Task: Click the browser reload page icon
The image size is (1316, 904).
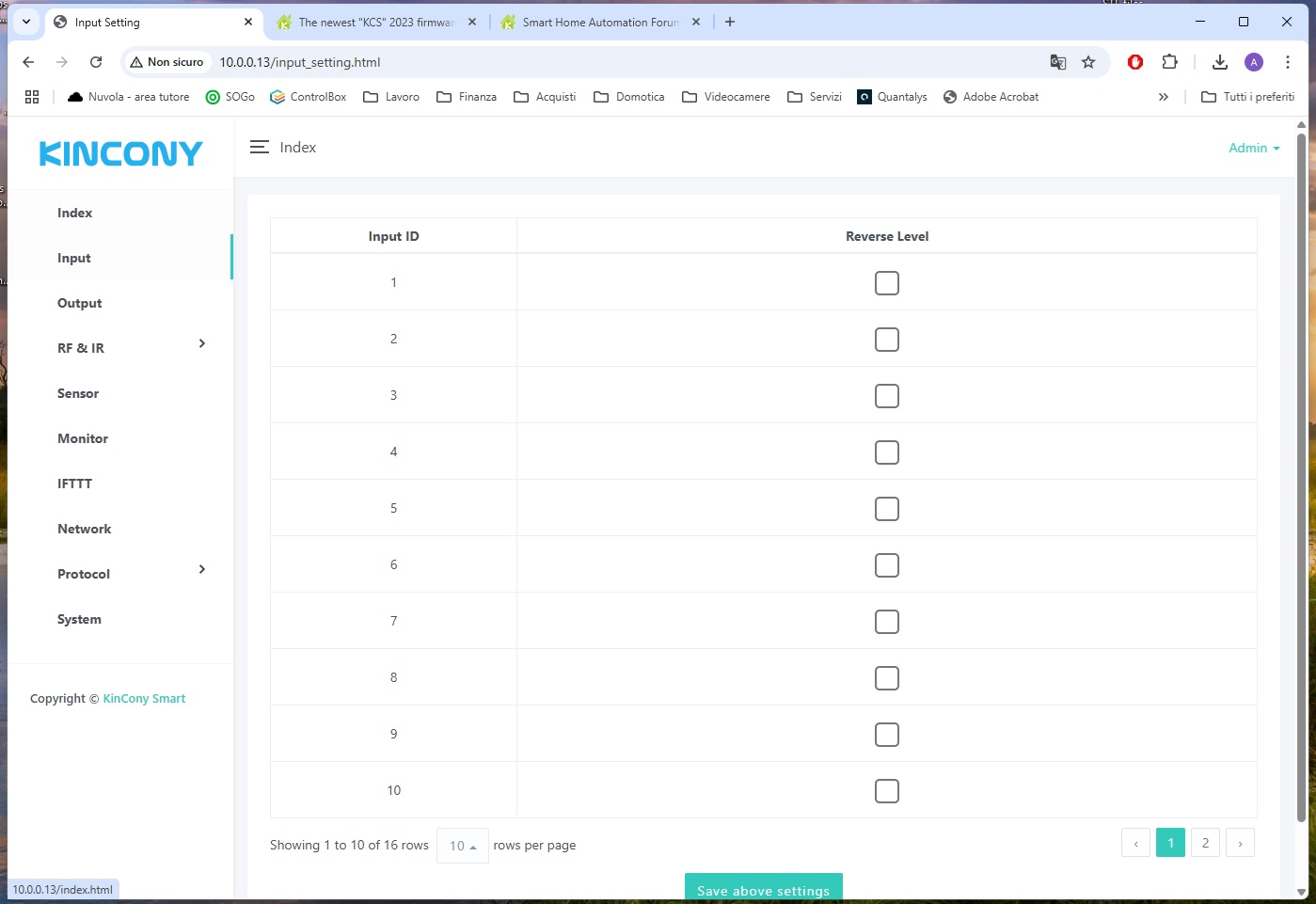Action: (x=96, y=62)
